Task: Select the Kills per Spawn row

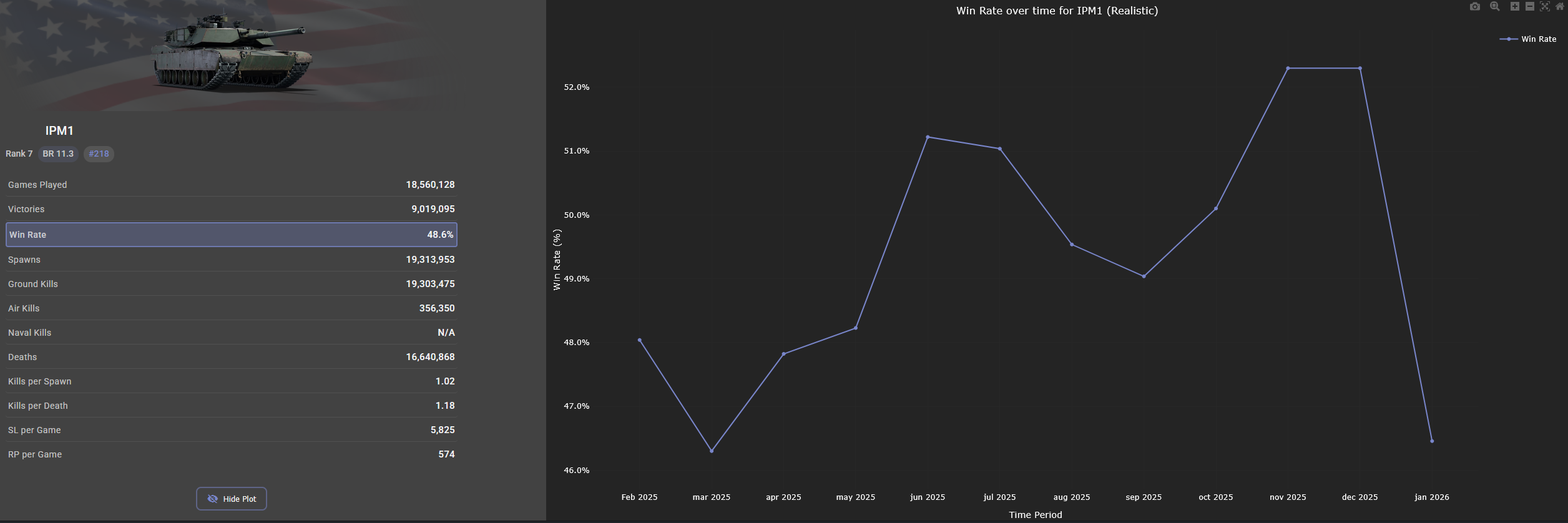Action: click(x=232, y=381)
